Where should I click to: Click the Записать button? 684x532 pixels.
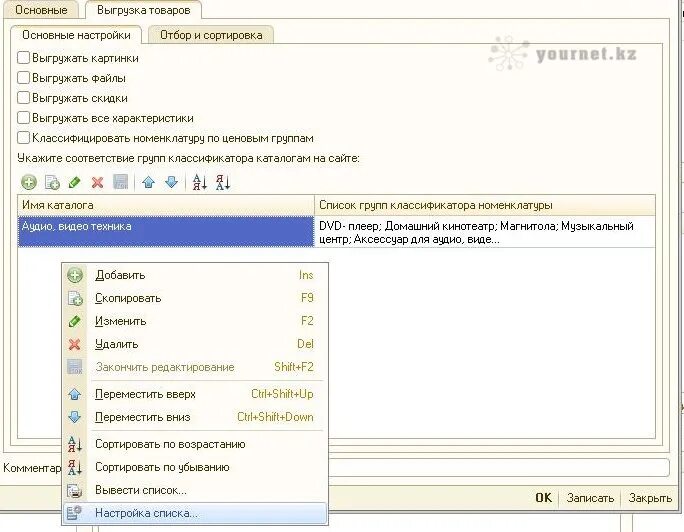click(x=590, y=498)
